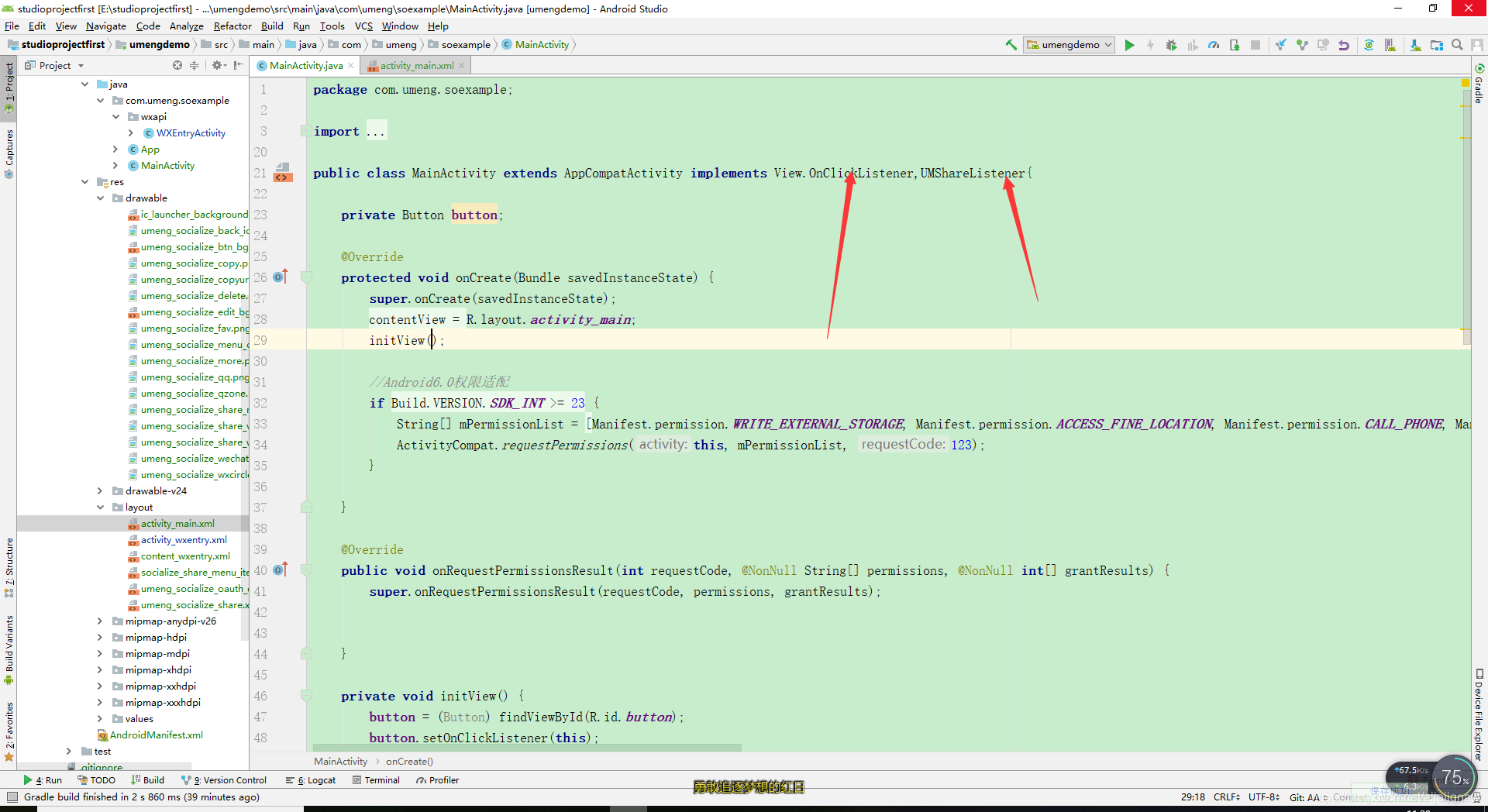Viewport: 1488px width, 812px height.
Task: Open Project panel gear settings
Action: (x=219, y=65)
